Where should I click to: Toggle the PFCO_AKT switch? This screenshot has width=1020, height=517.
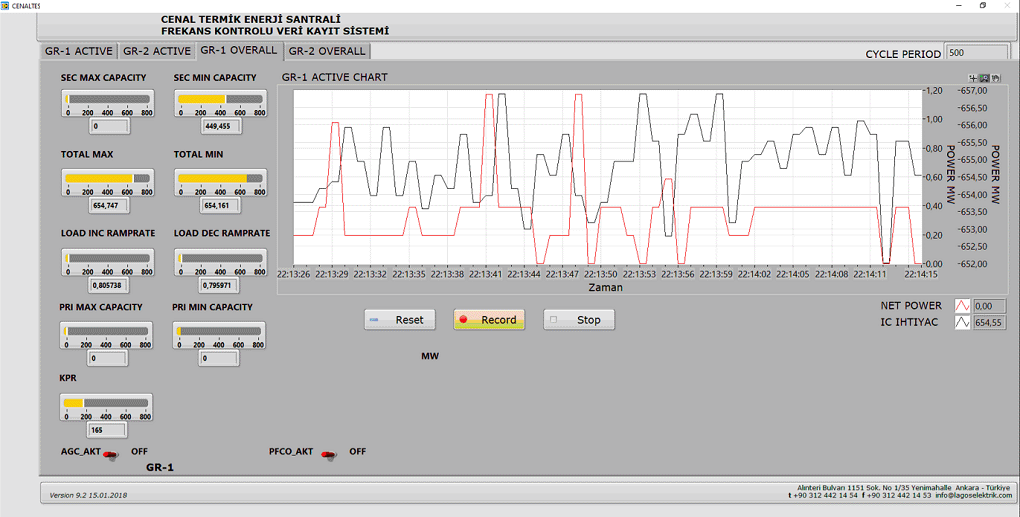point(330,454)
